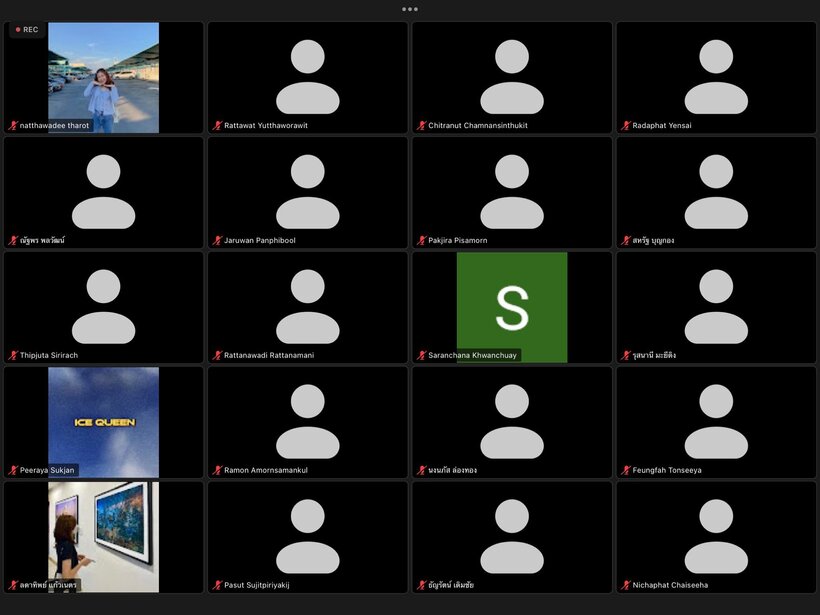Click the name Feungfah Tonseeya
The height and width of the screenshot is (615, 820).
click(667, 470)
